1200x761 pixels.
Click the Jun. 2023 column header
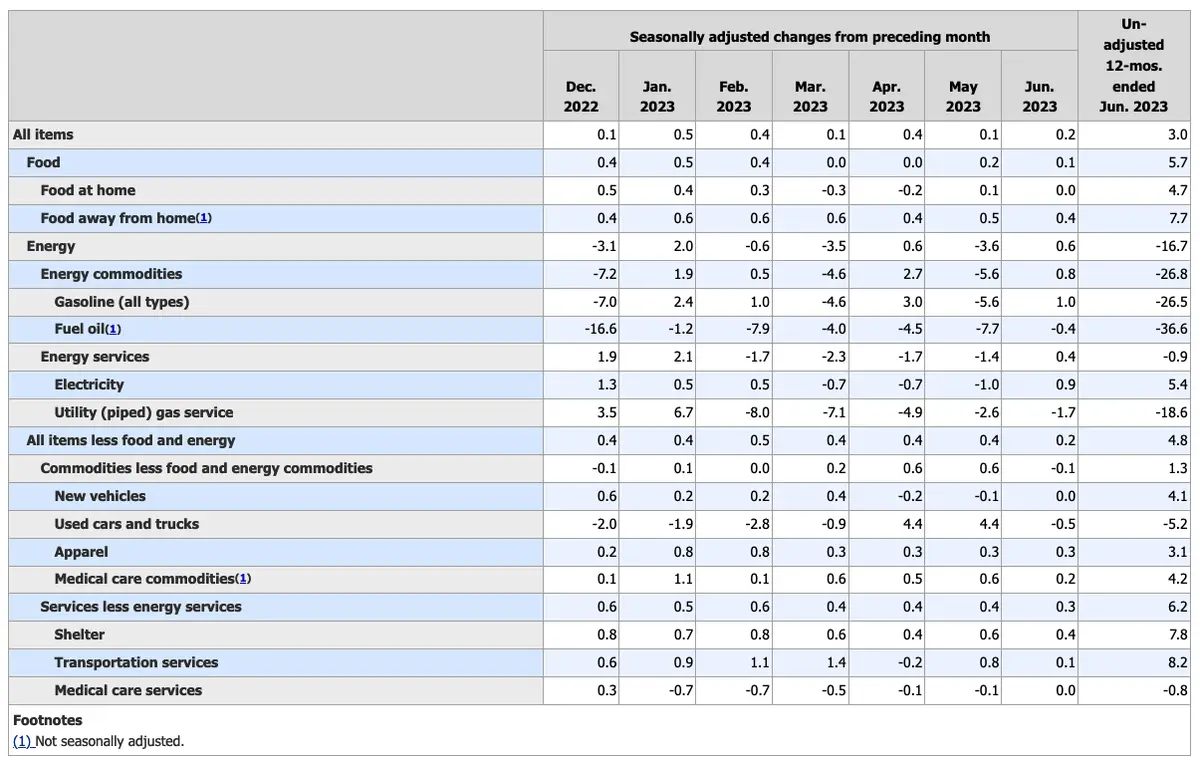tap(1039, 97)
